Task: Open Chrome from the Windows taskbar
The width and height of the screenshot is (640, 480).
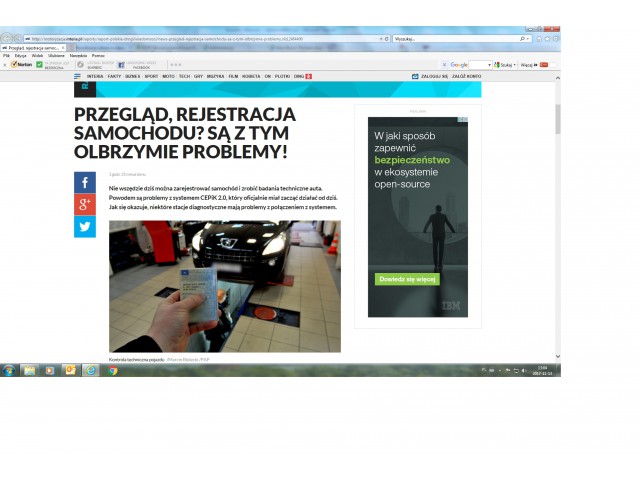Action: click(113, 370)
